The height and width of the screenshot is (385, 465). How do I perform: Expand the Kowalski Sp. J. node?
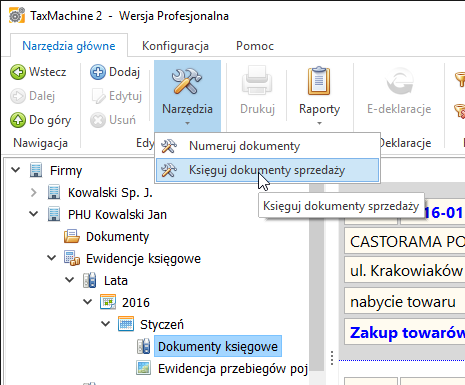[x=33, y=192]
